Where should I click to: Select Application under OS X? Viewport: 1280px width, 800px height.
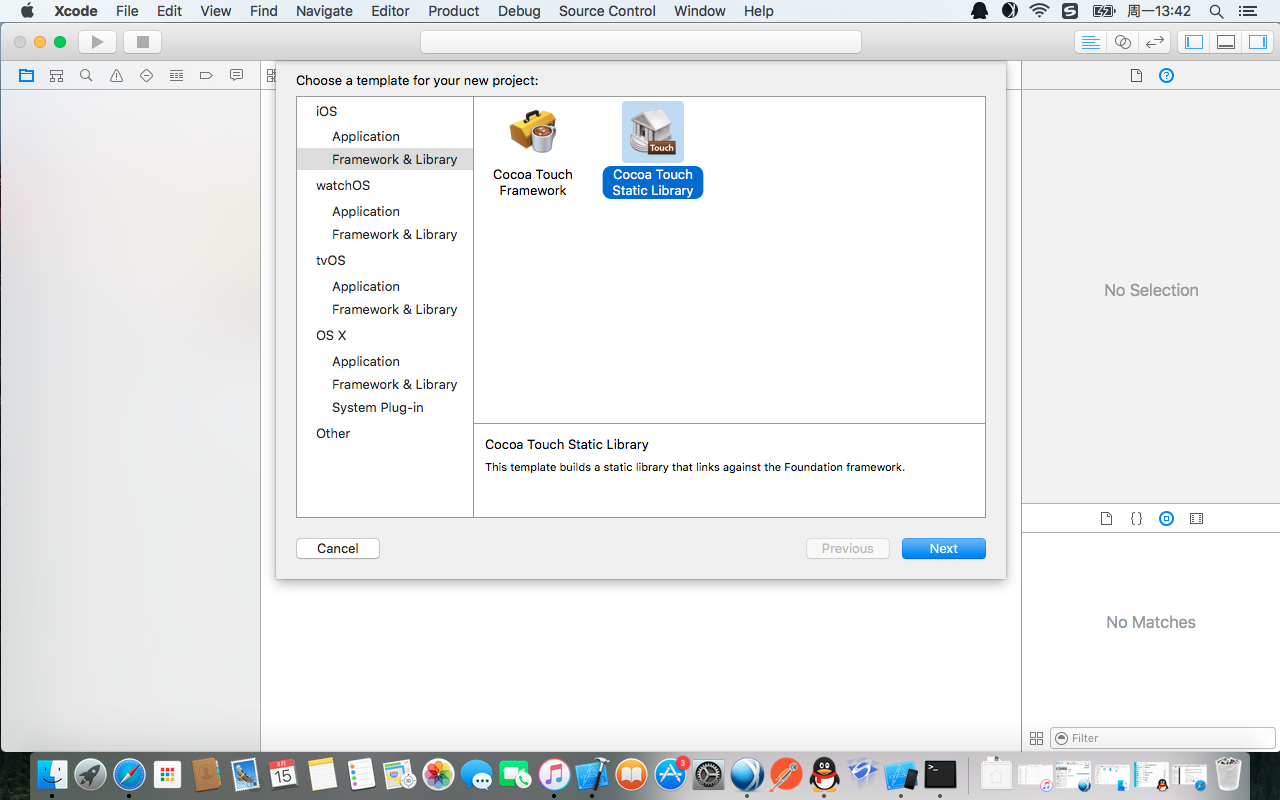(366, 361)
